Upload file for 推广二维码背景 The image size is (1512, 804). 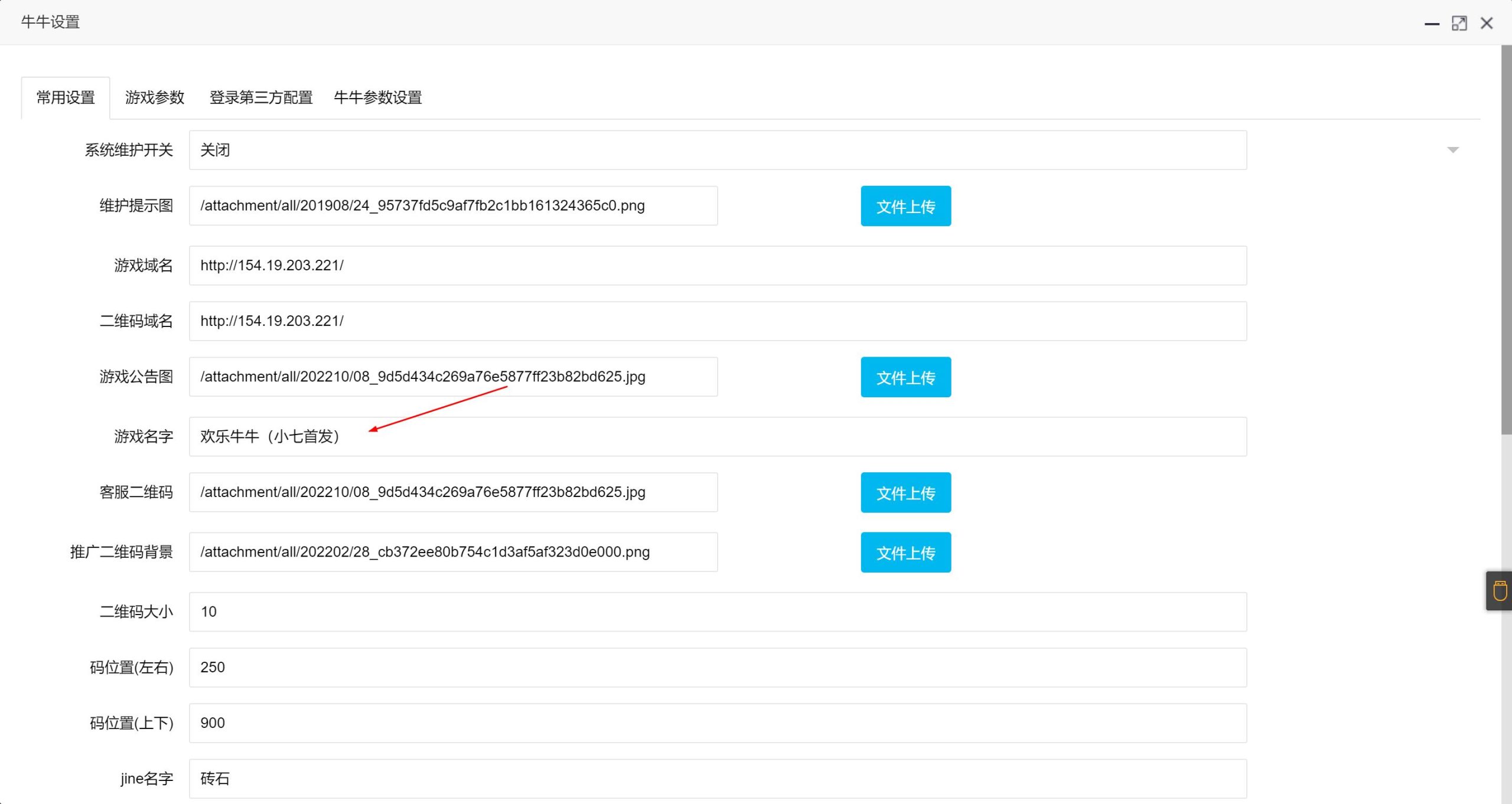pyautogui.click(x=905, y=553)
